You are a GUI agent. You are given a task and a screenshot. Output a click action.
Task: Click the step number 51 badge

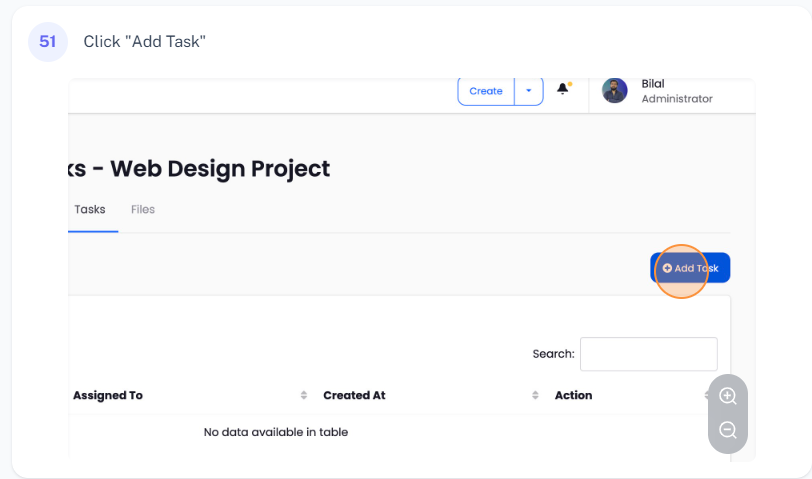point(47,41)
